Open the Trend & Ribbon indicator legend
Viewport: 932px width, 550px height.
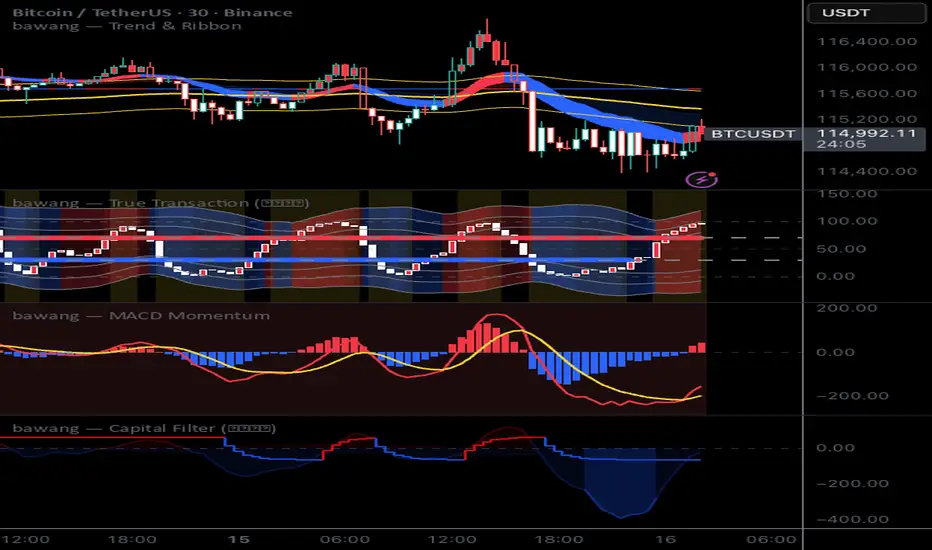pos(127,26)
